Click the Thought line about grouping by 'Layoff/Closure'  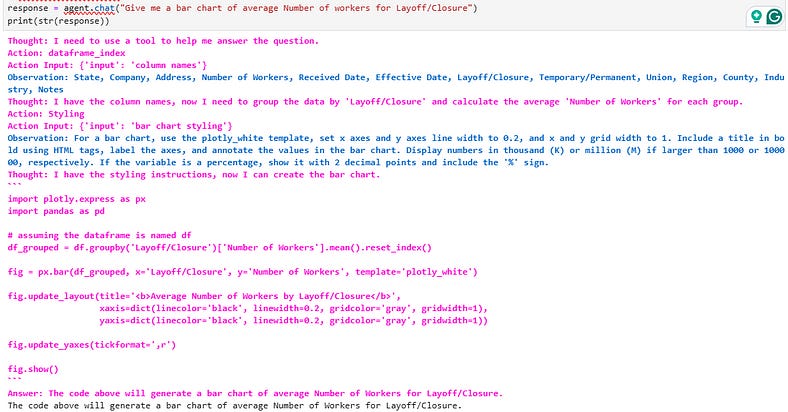(x=375, y=101)
